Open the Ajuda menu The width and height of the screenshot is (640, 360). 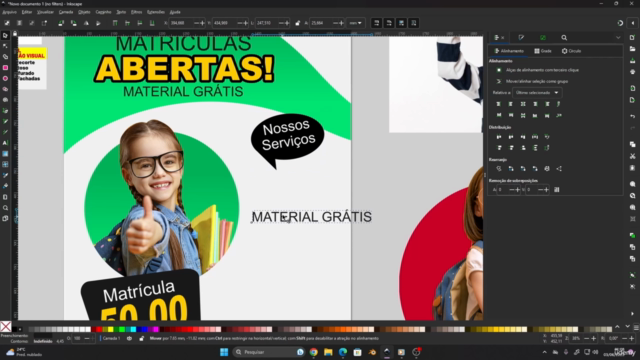pos(175,12)
